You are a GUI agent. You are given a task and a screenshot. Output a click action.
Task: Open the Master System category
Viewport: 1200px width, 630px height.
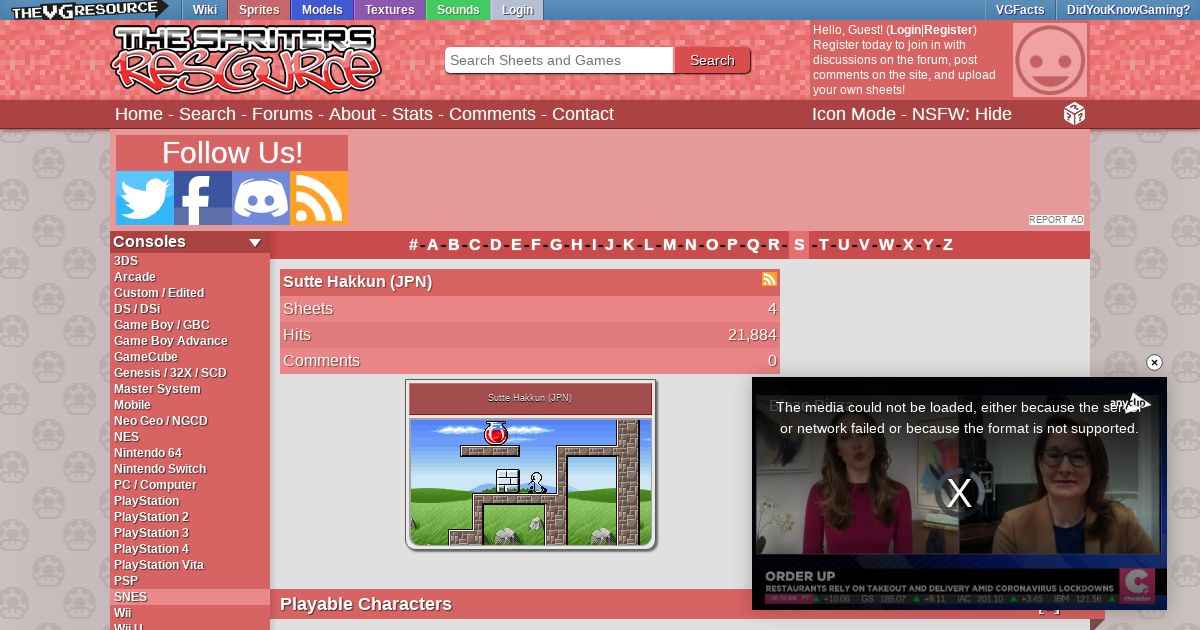point(190,389)
